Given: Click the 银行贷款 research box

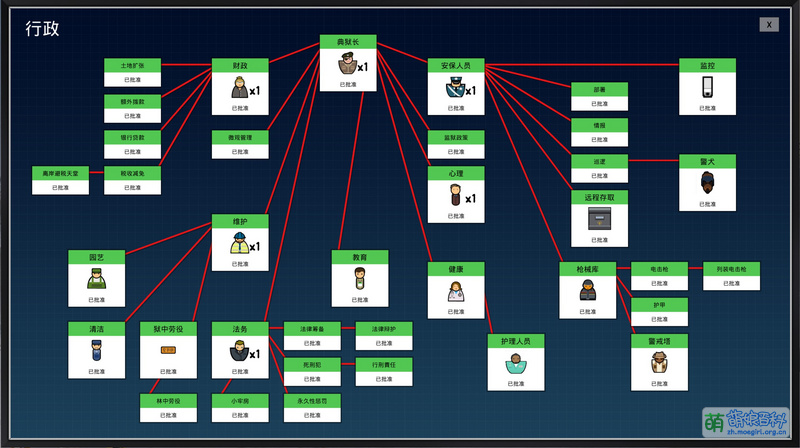Looking at the screenshot, I should coord(132,143).
